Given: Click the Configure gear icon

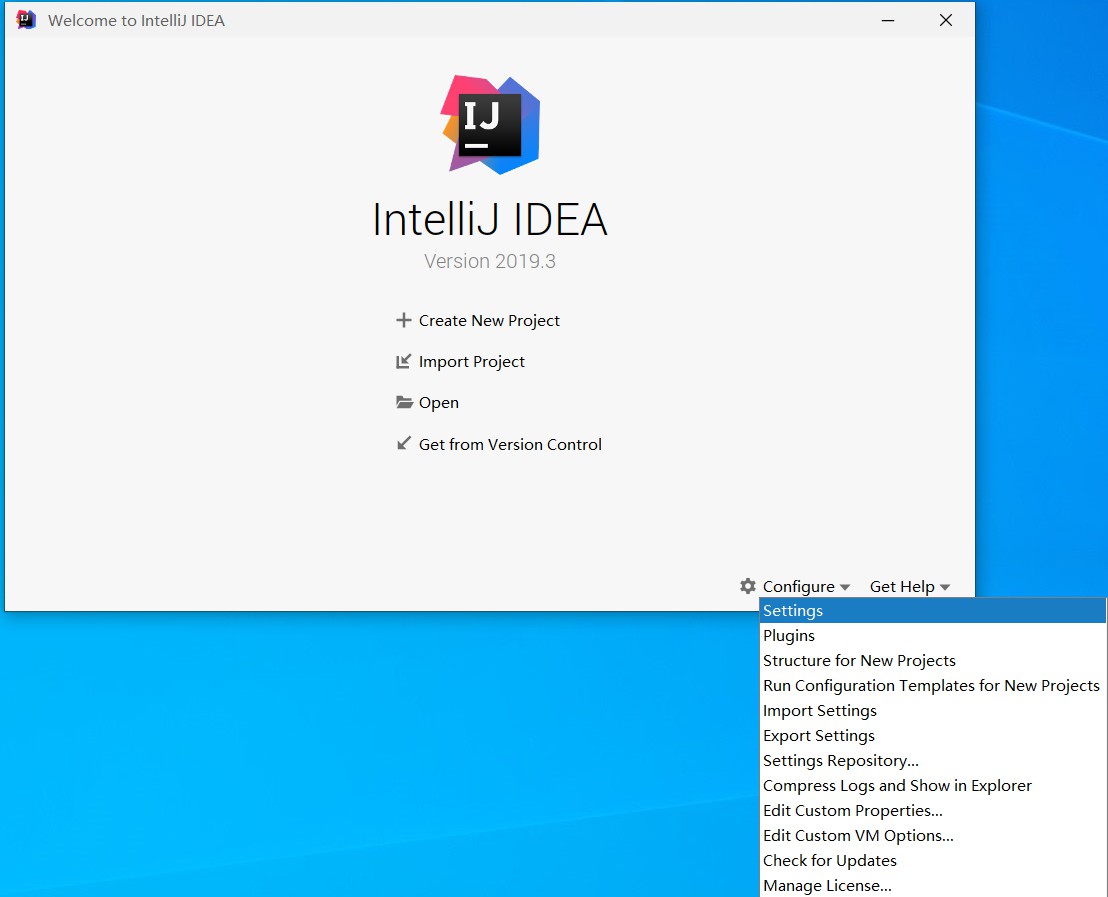Looking at the screenshot, I should [748, 586].
